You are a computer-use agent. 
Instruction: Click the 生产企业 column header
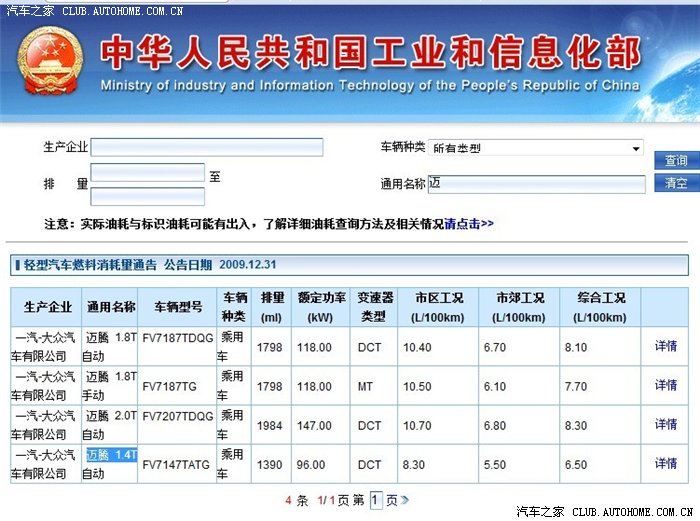[47, 307]
